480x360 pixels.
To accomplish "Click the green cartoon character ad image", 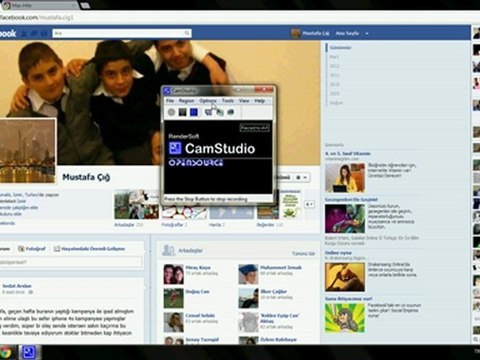I will [x=345, y=318].
